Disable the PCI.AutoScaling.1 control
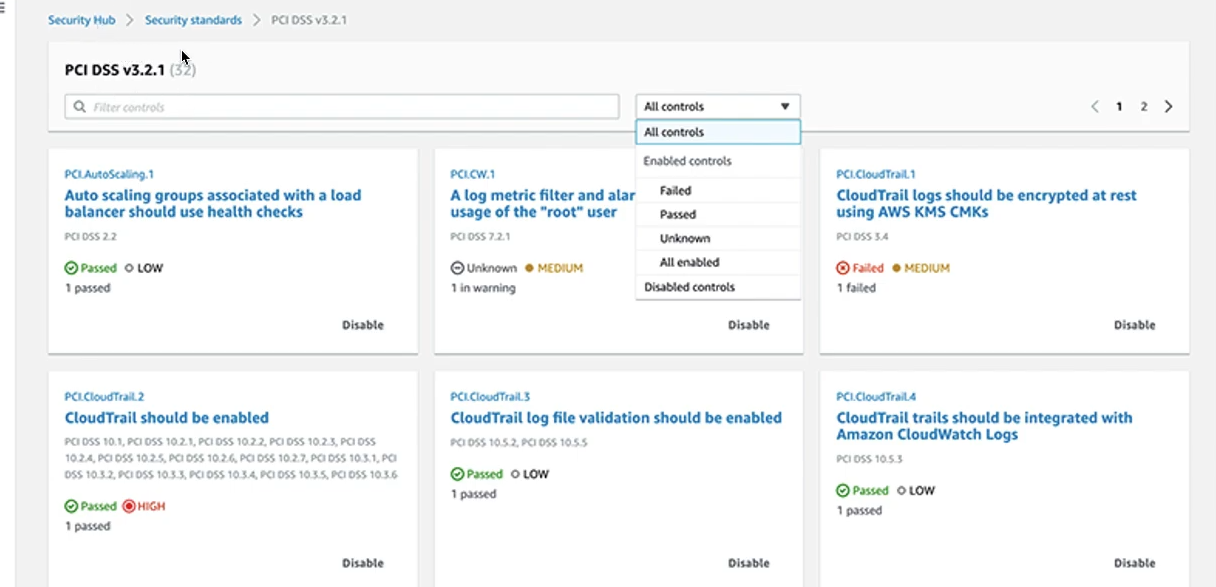The height and width of the screenshot is (587, 1216). pyautogui.click(x=362, y=325)
